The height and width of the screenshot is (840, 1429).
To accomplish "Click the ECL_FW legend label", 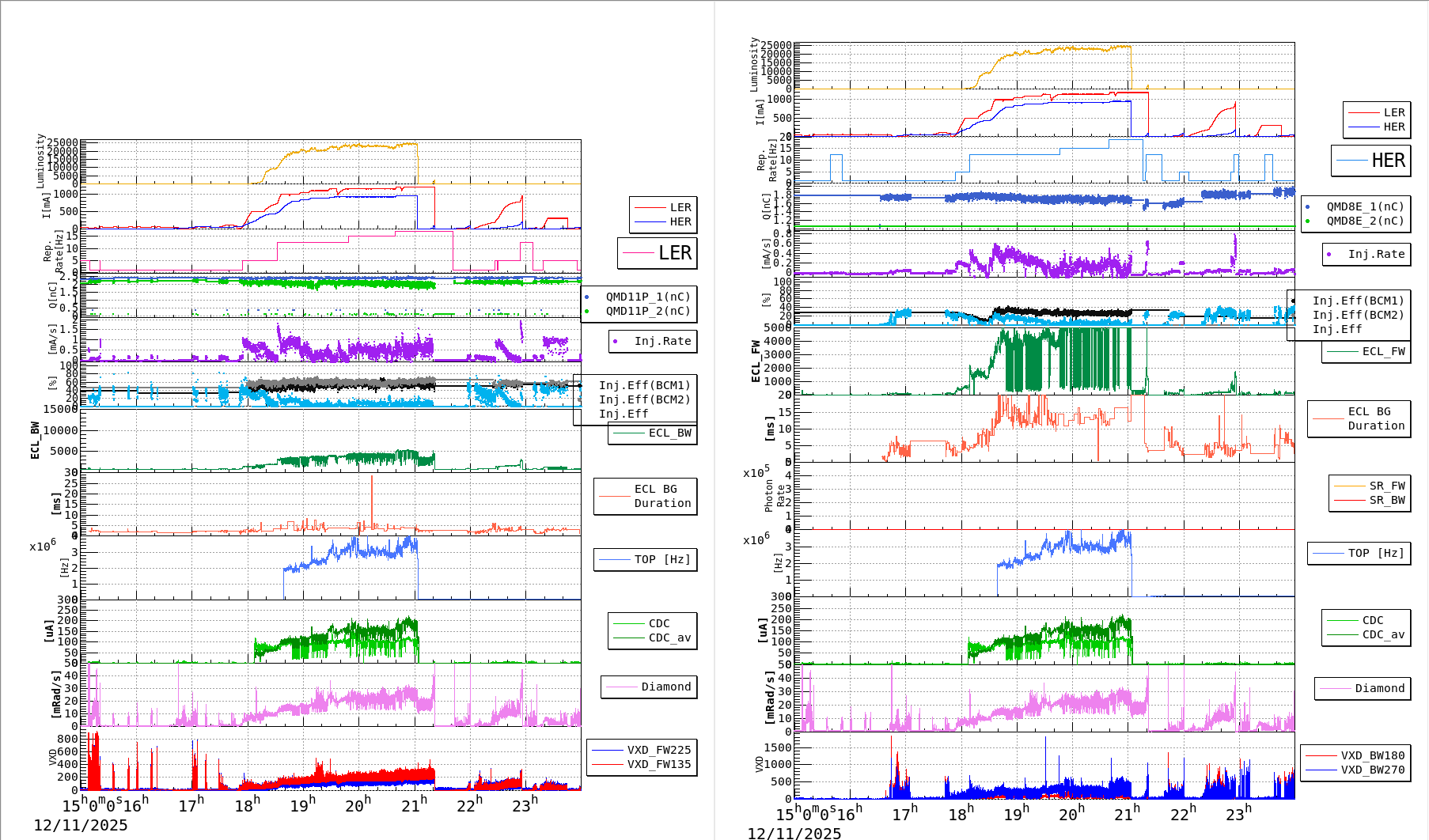I will click(x=1382, y=351).
